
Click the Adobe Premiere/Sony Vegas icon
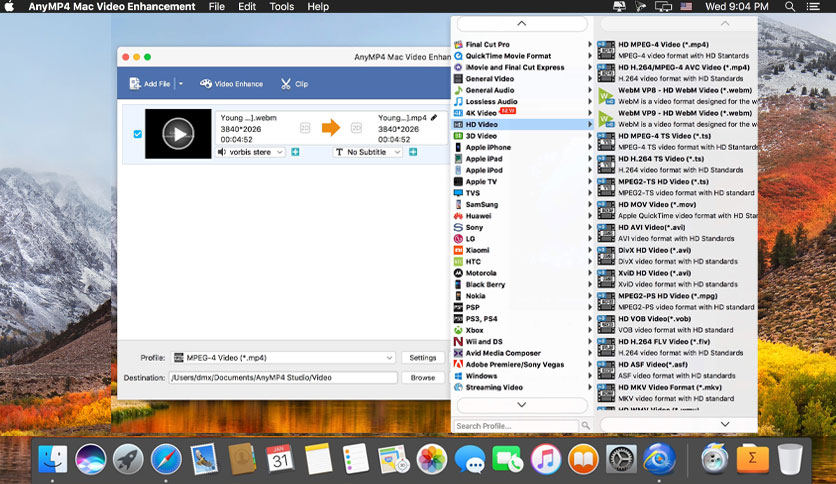pos(458,365)
